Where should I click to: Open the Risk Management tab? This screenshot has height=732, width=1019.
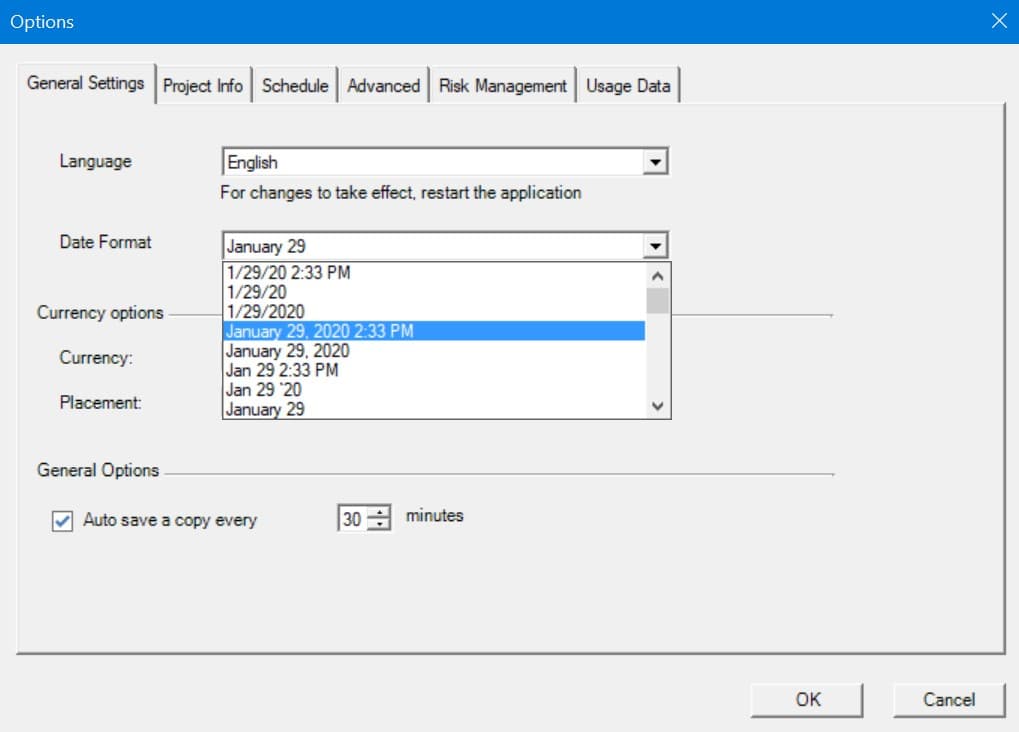[x=502, y=85]
